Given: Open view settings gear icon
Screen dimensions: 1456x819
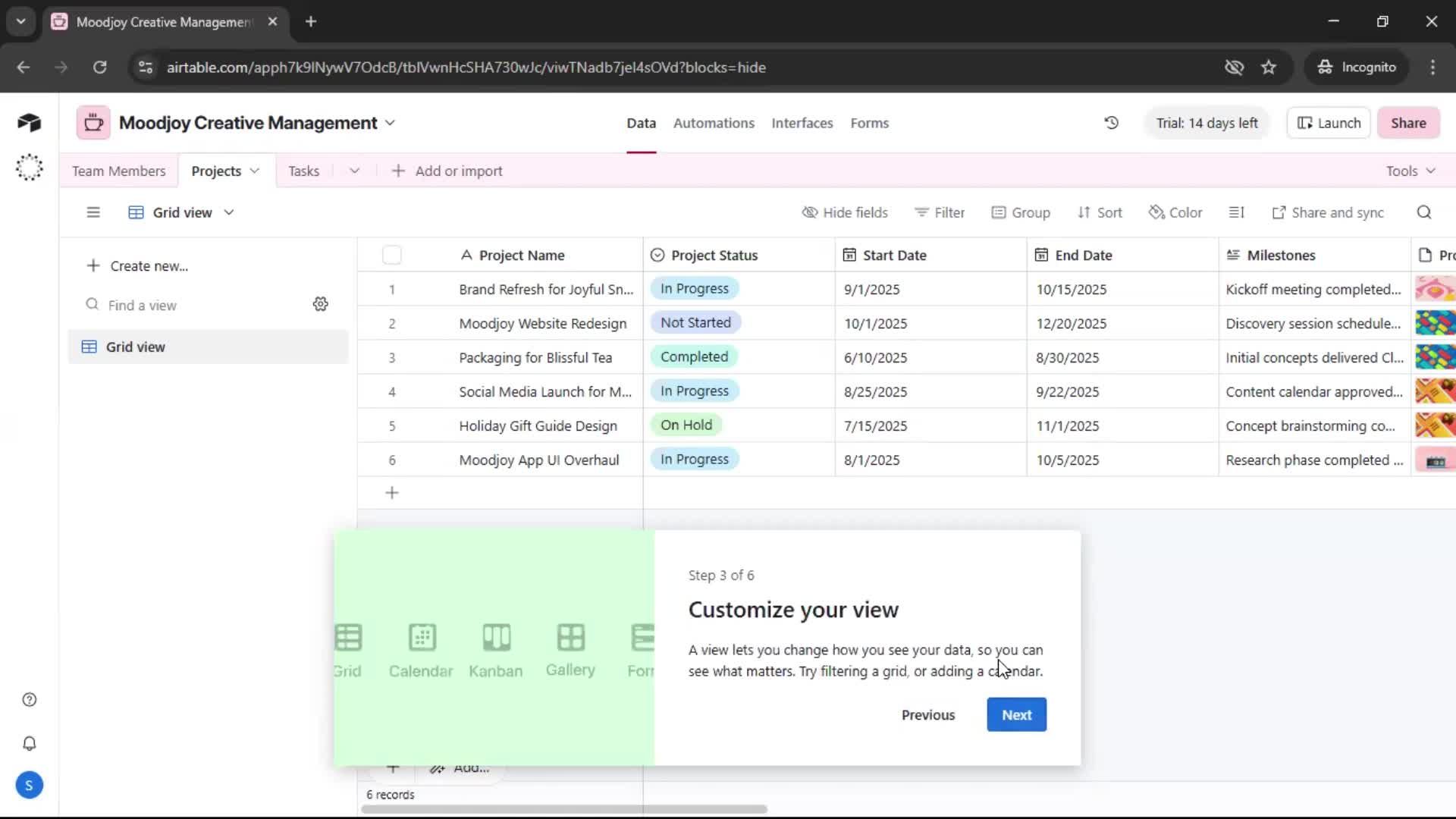Looking at the screenshot, I should tap(321, 304).
